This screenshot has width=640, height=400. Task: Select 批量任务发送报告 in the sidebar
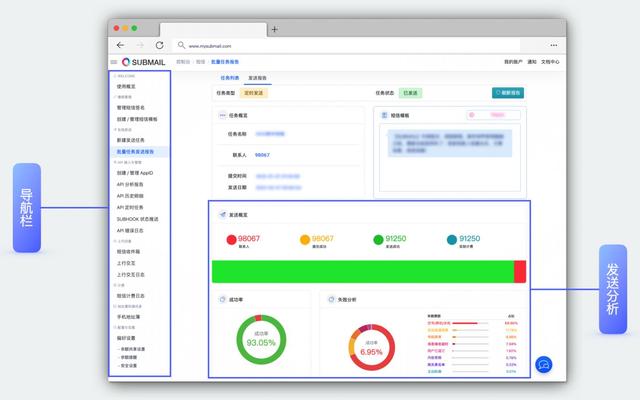(139, 151)
